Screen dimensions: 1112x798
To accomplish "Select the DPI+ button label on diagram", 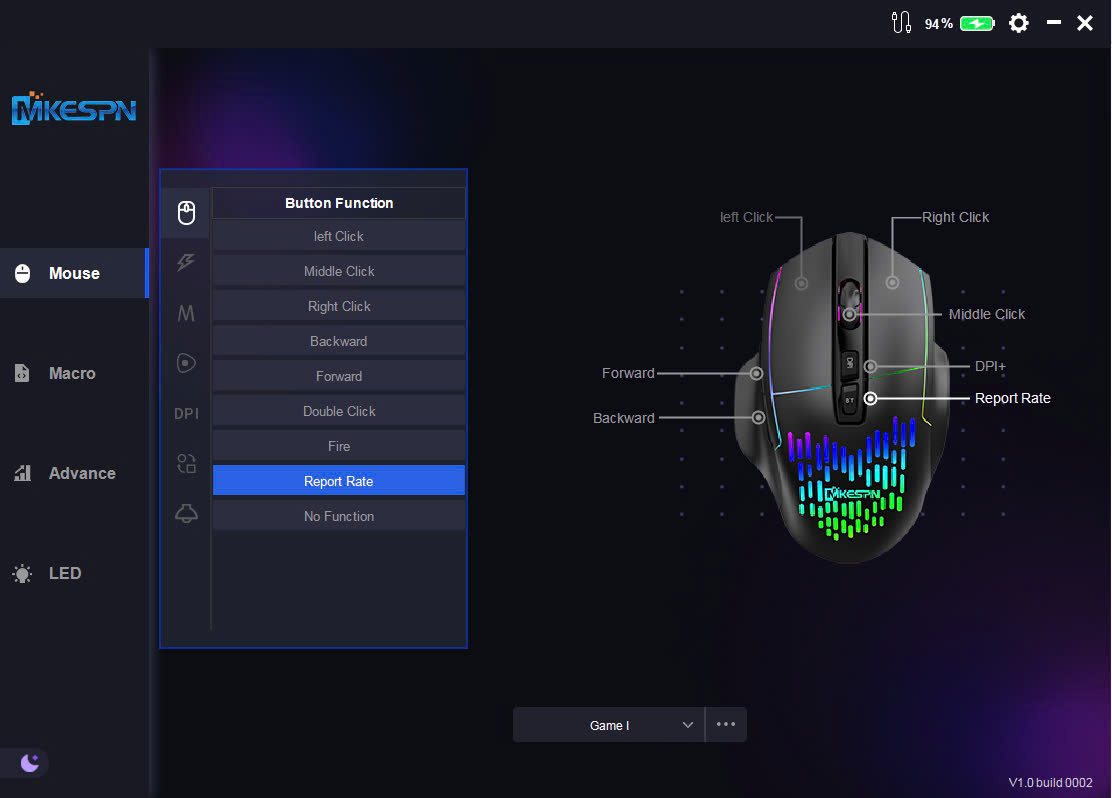I will tap(990, 366).
